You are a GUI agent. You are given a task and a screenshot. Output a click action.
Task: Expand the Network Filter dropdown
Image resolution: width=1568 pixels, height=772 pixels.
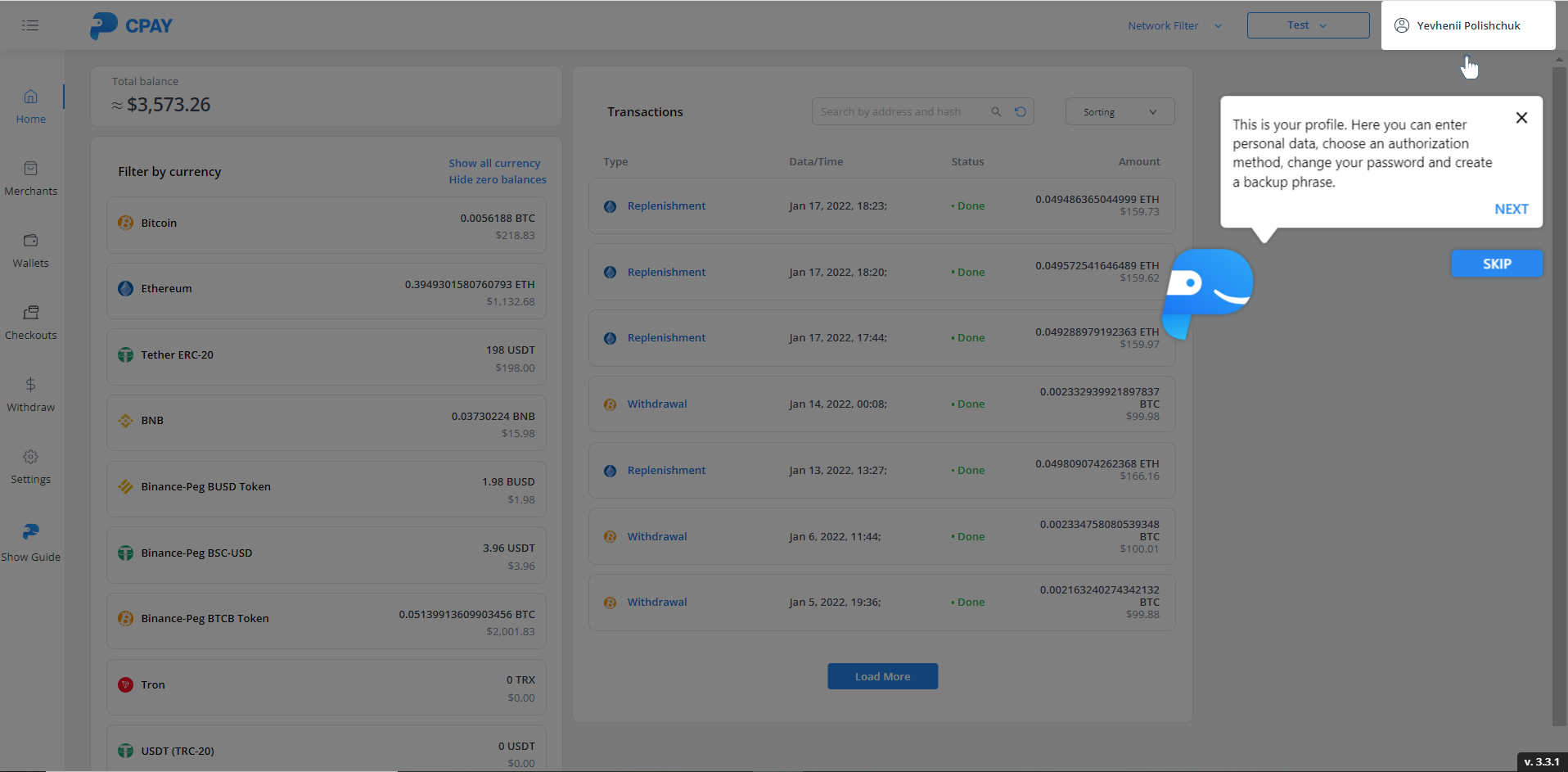pos(1174,26)
